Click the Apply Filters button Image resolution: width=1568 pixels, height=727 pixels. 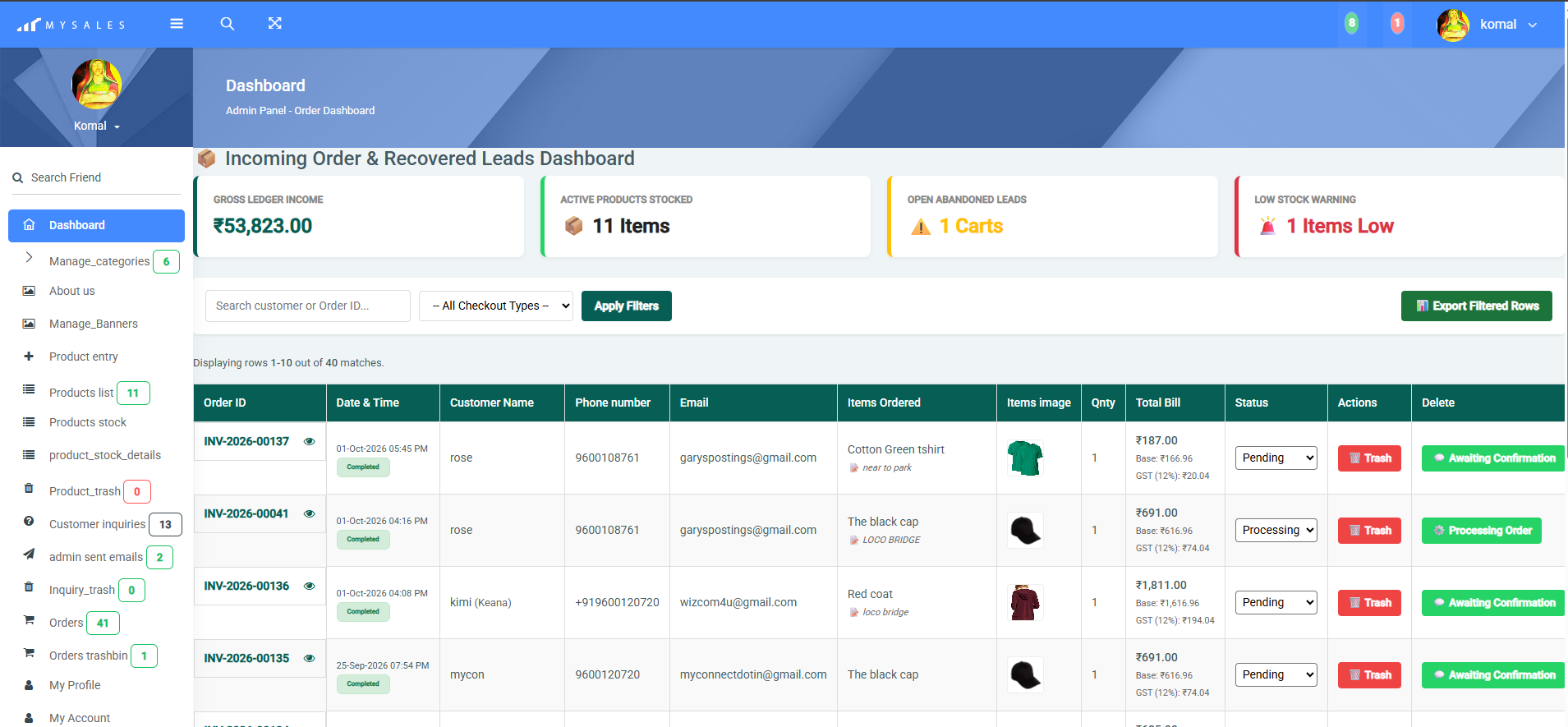click(627, 306)
